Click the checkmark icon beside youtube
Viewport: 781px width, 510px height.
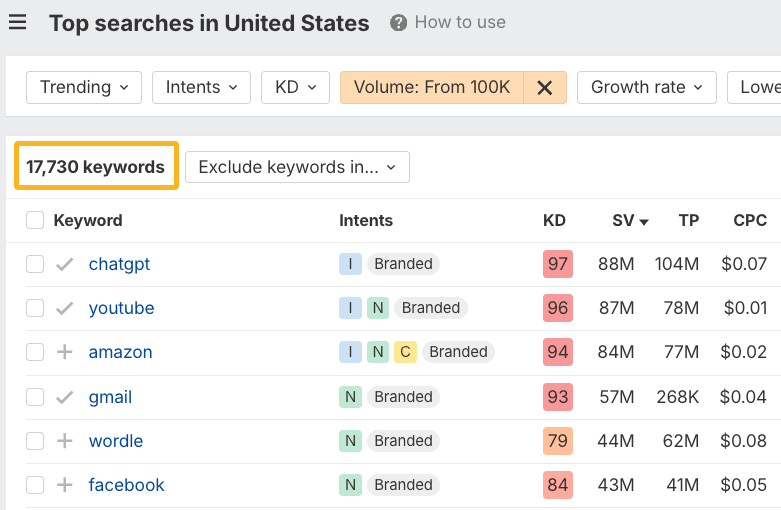click(65, 308)
